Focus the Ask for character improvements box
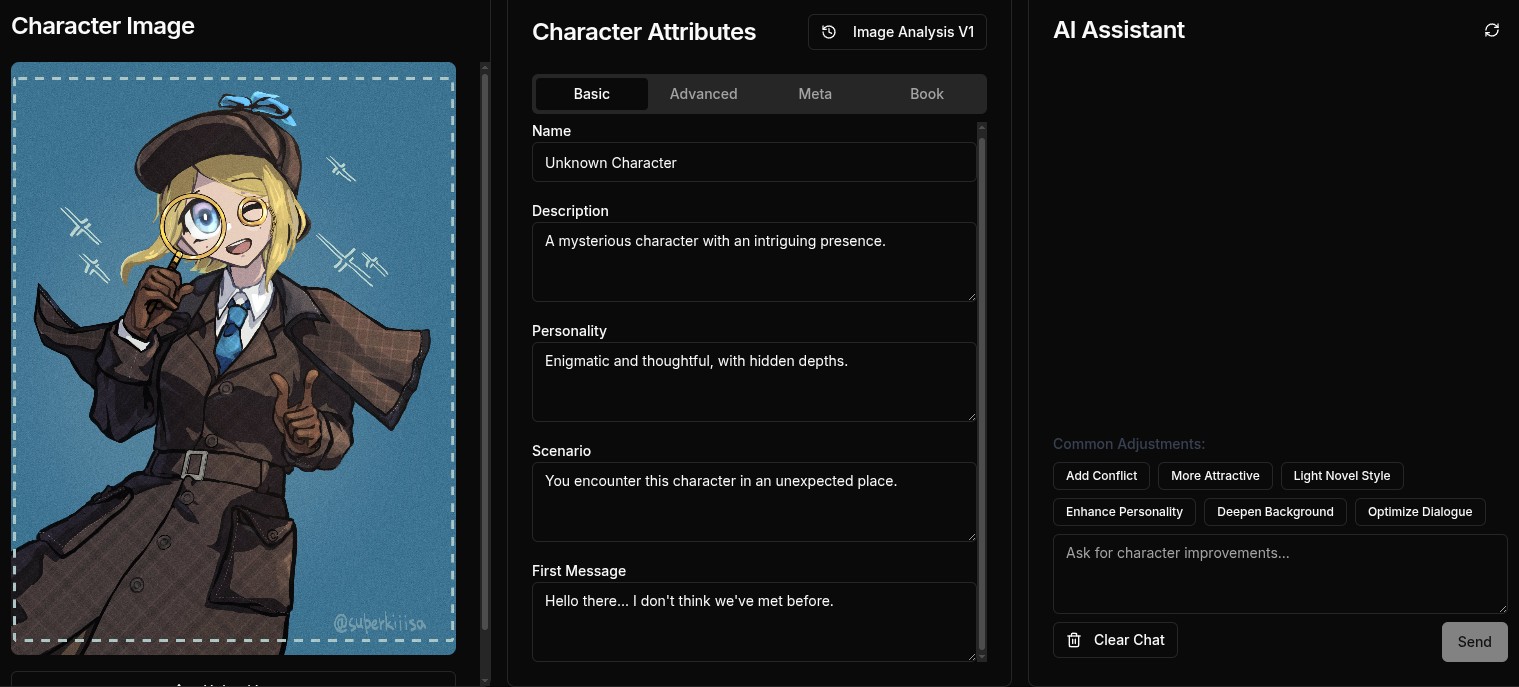 1280,574
